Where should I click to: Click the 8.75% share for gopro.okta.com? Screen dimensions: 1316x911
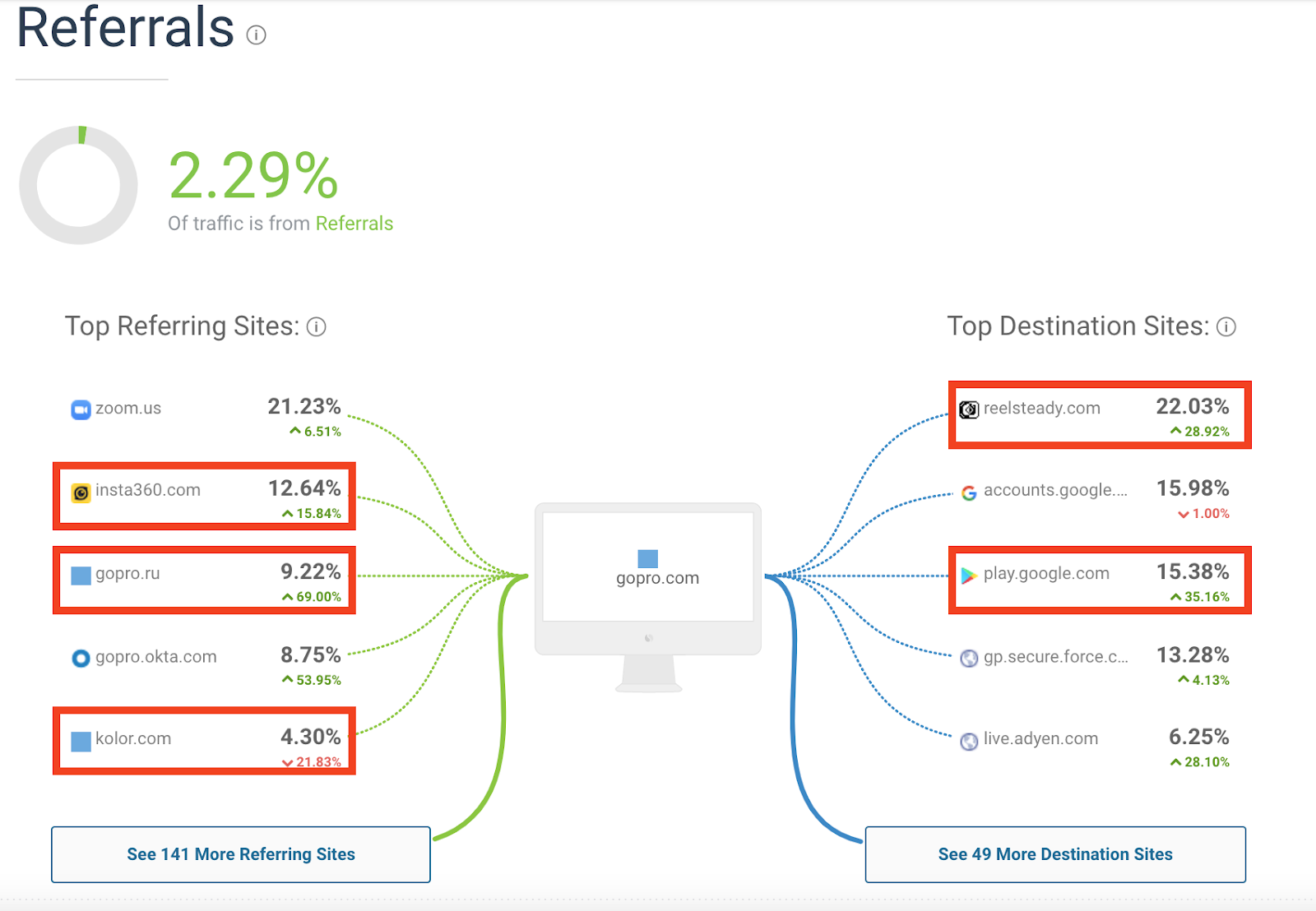click(311, 654)
